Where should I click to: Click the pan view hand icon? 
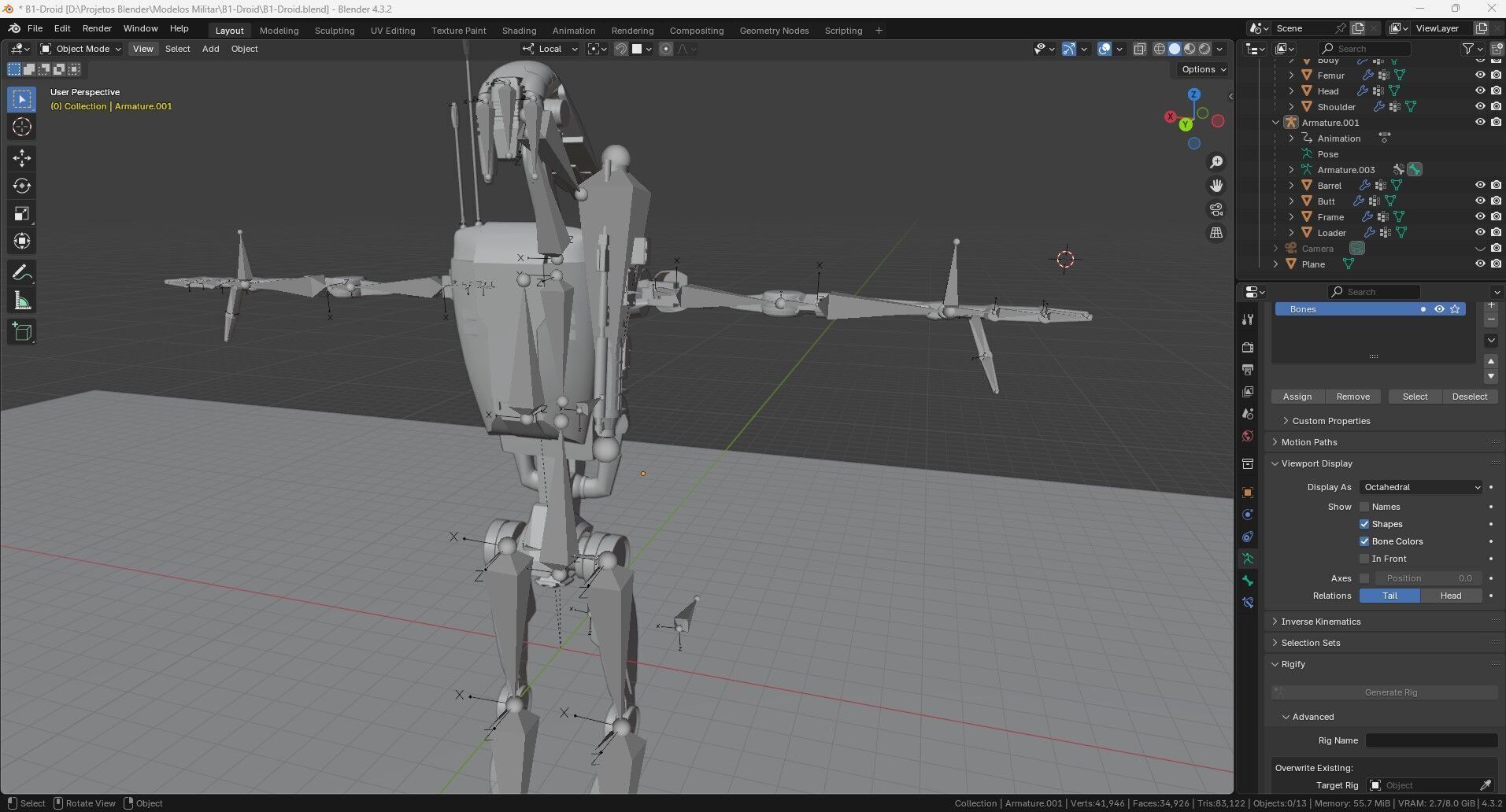pyautogui.click(x=1216, y=186)
